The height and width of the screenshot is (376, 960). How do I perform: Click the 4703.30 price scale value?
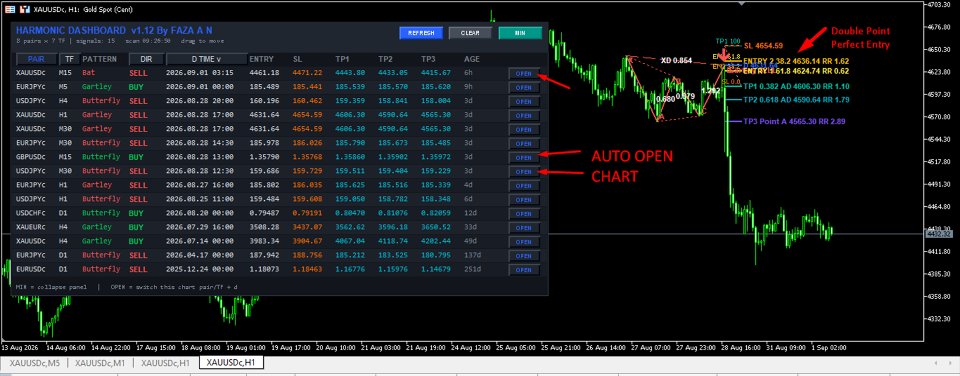pyautogui.click(x=939, y=4)
